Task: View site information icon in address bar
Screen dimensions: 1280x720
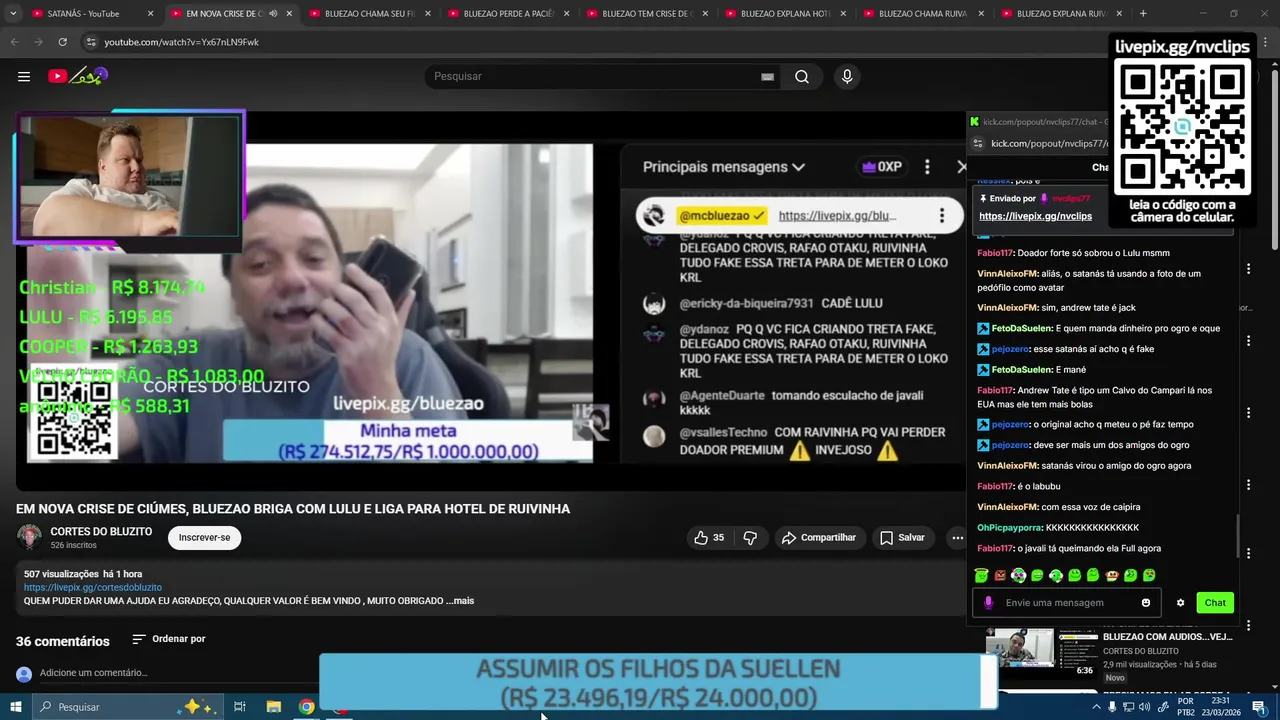Action: point(91,42)
